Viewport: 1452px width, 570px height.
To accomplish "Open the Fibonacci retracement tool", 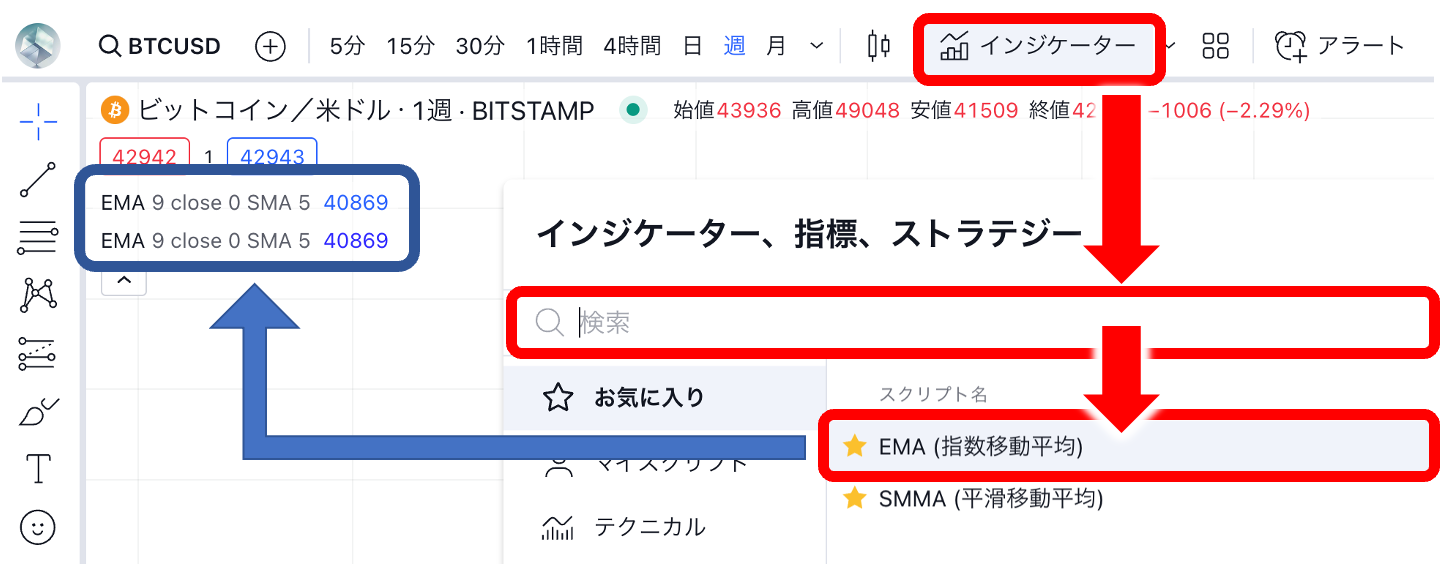I will 38,237.
